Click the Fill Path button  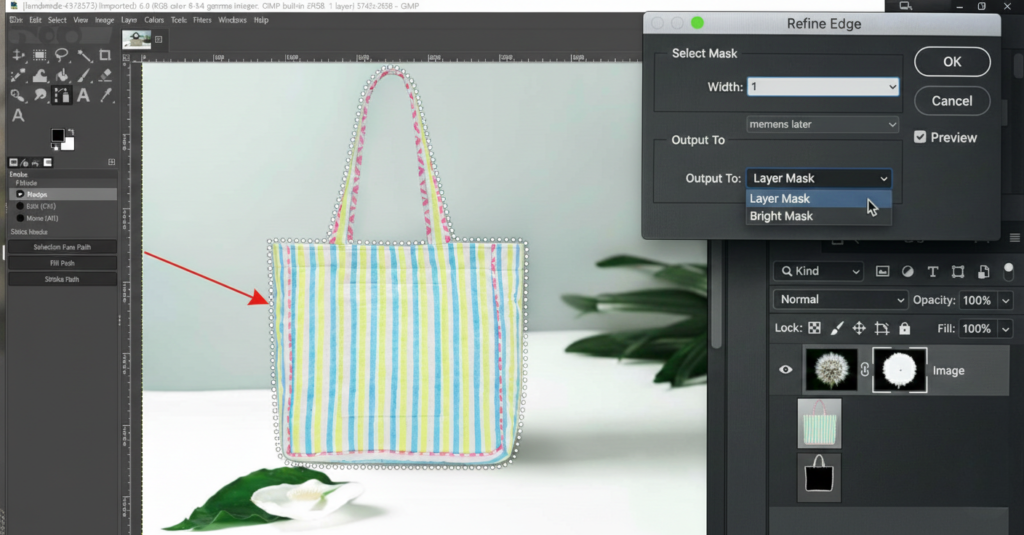[x=62, y=263]
